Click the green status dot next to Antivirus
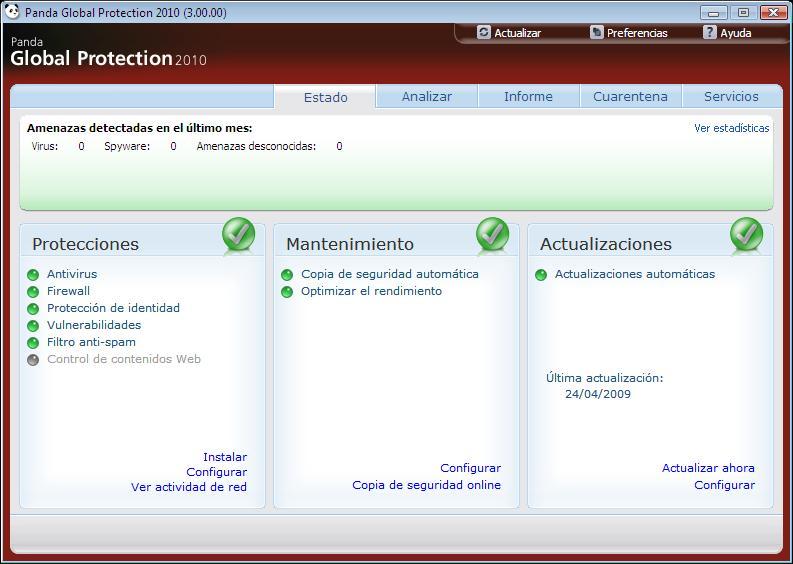Image resolution: width=793 pixels, height=564 pixels. click(x=33, y=275)
